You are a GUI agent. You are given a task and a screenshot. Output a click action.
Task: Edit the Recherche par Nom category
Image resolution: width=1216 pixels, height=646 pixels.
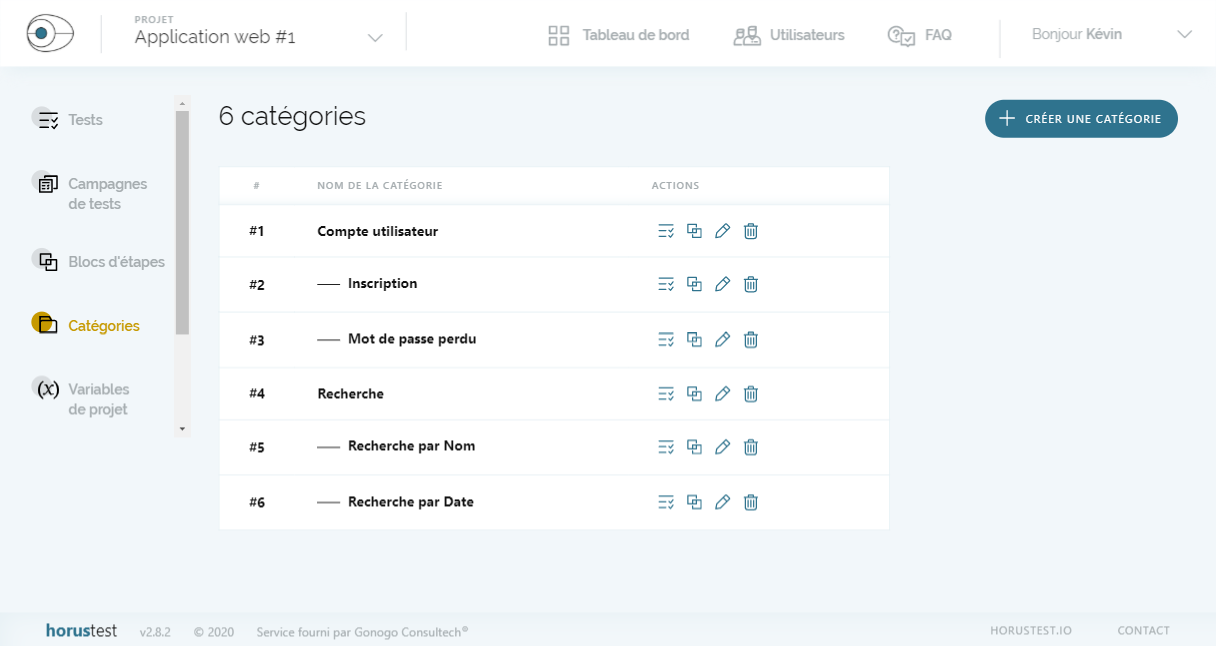pyautogui.click(x=722, y=447)
